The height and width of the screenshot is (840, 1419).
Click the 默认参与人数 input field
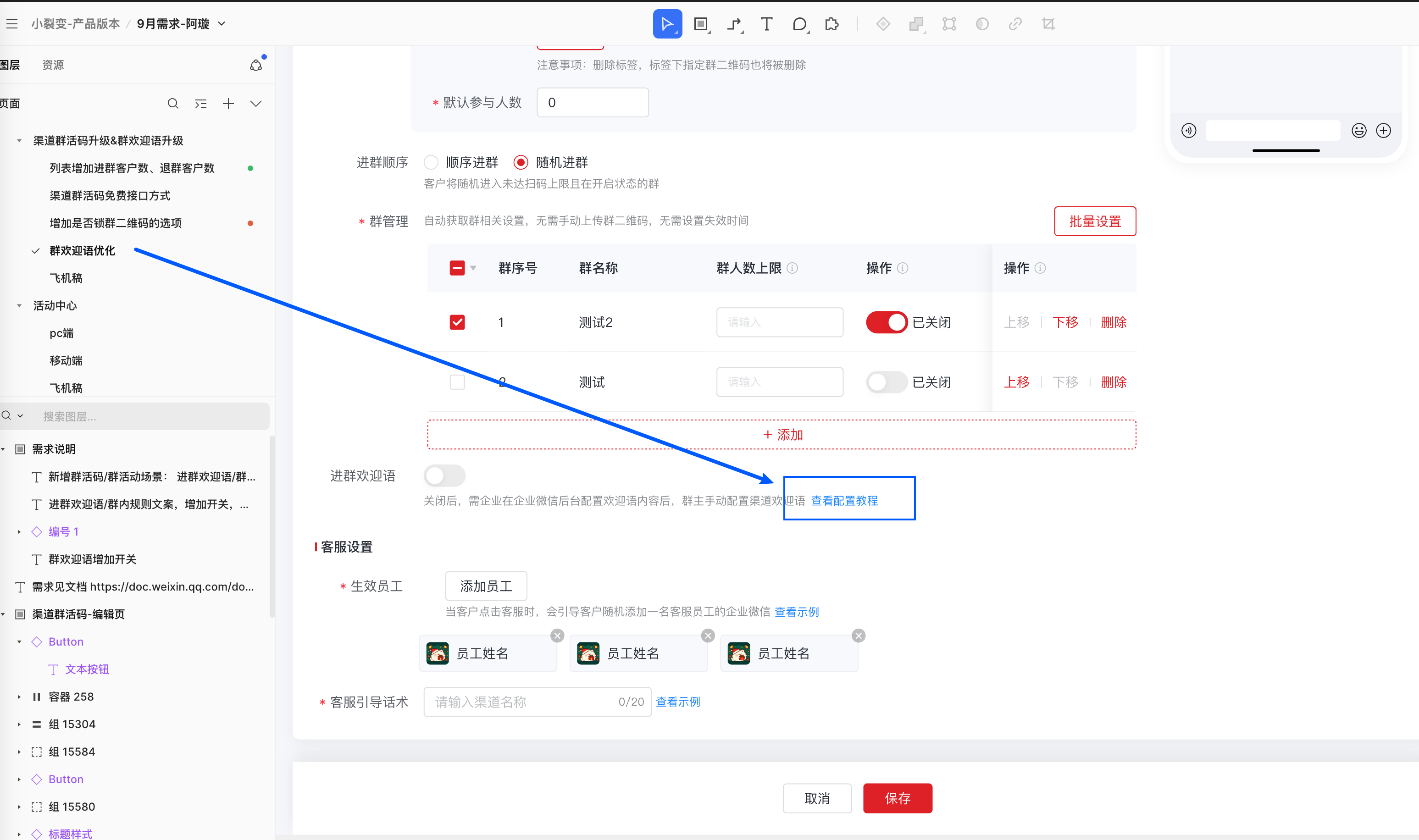(592, 102)
